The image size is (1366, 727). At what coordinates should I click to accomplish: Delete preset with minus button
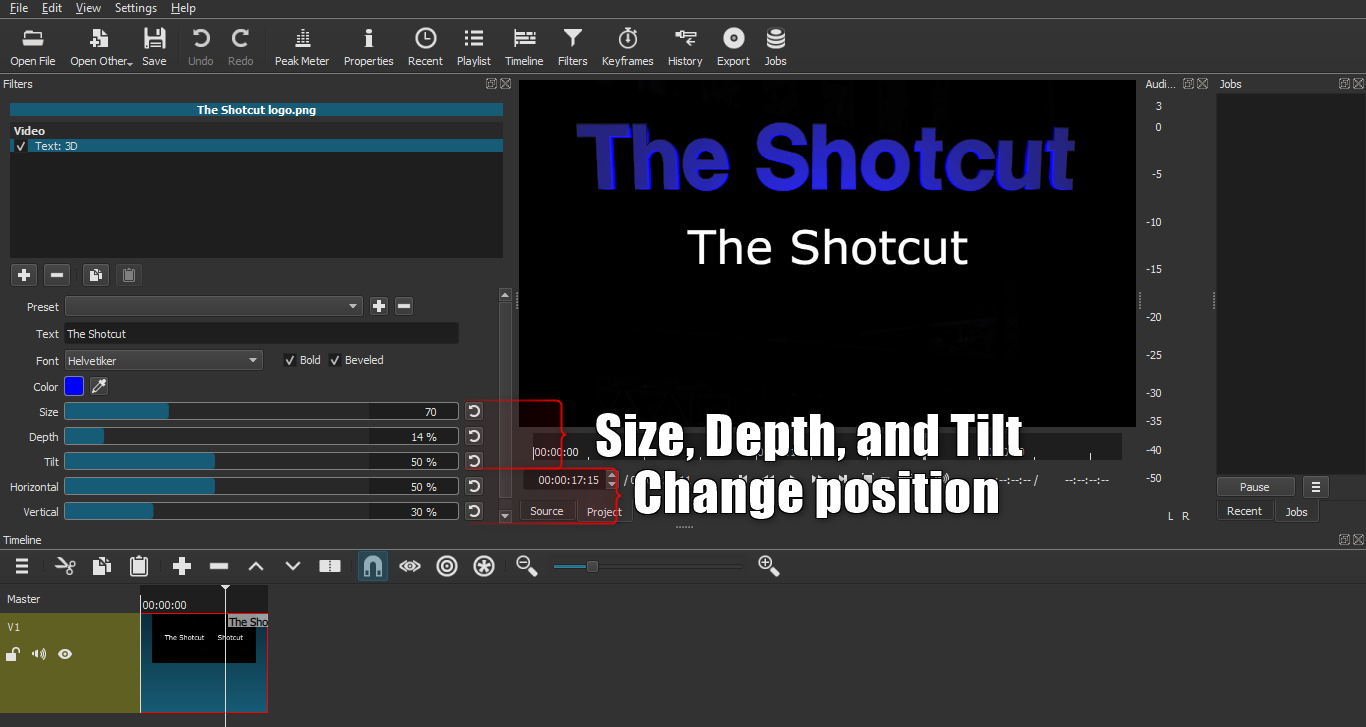(404, 306)
